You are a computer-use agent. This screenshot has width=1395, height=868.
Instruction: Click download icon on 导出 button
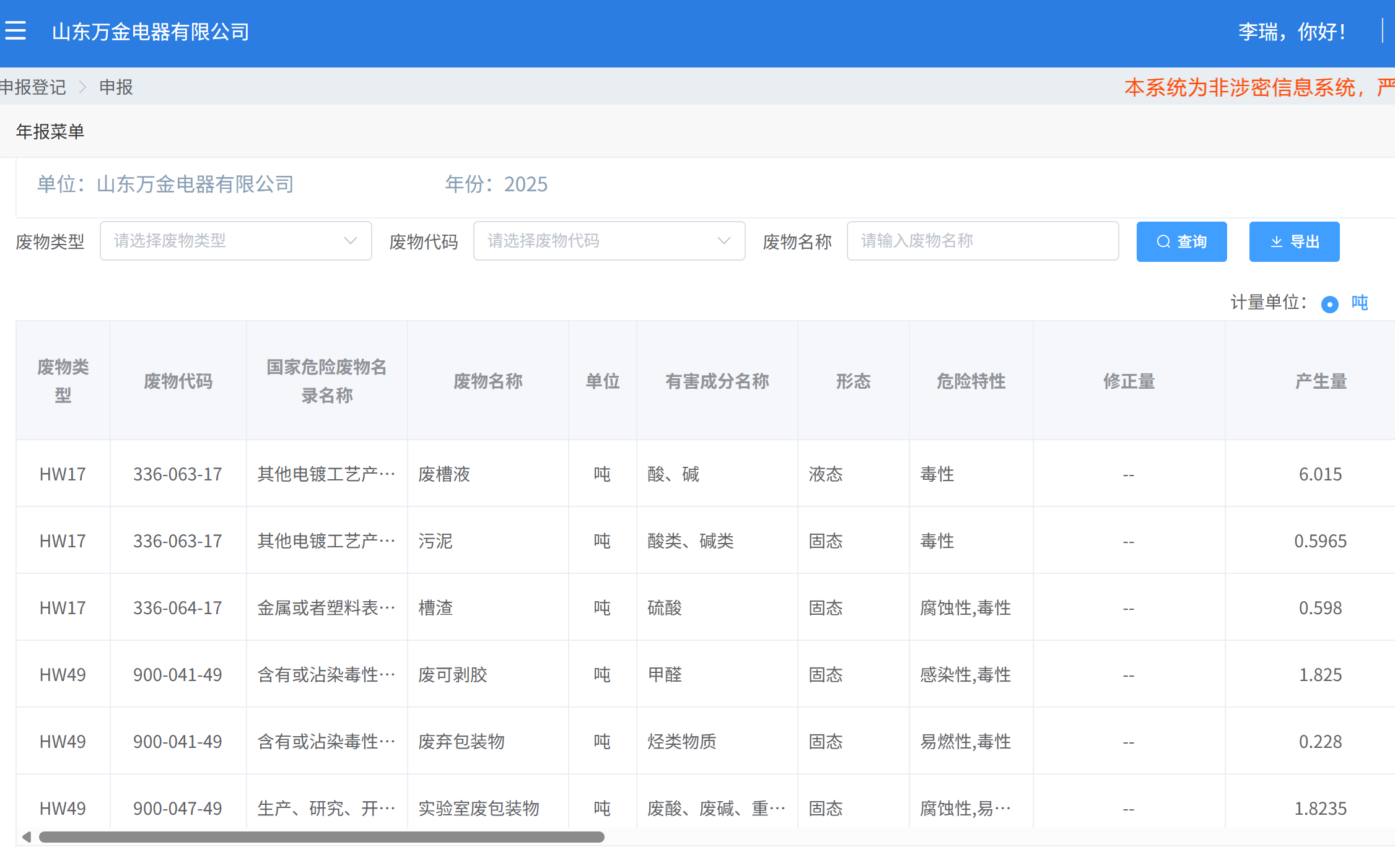click(x=1276, y=241)
